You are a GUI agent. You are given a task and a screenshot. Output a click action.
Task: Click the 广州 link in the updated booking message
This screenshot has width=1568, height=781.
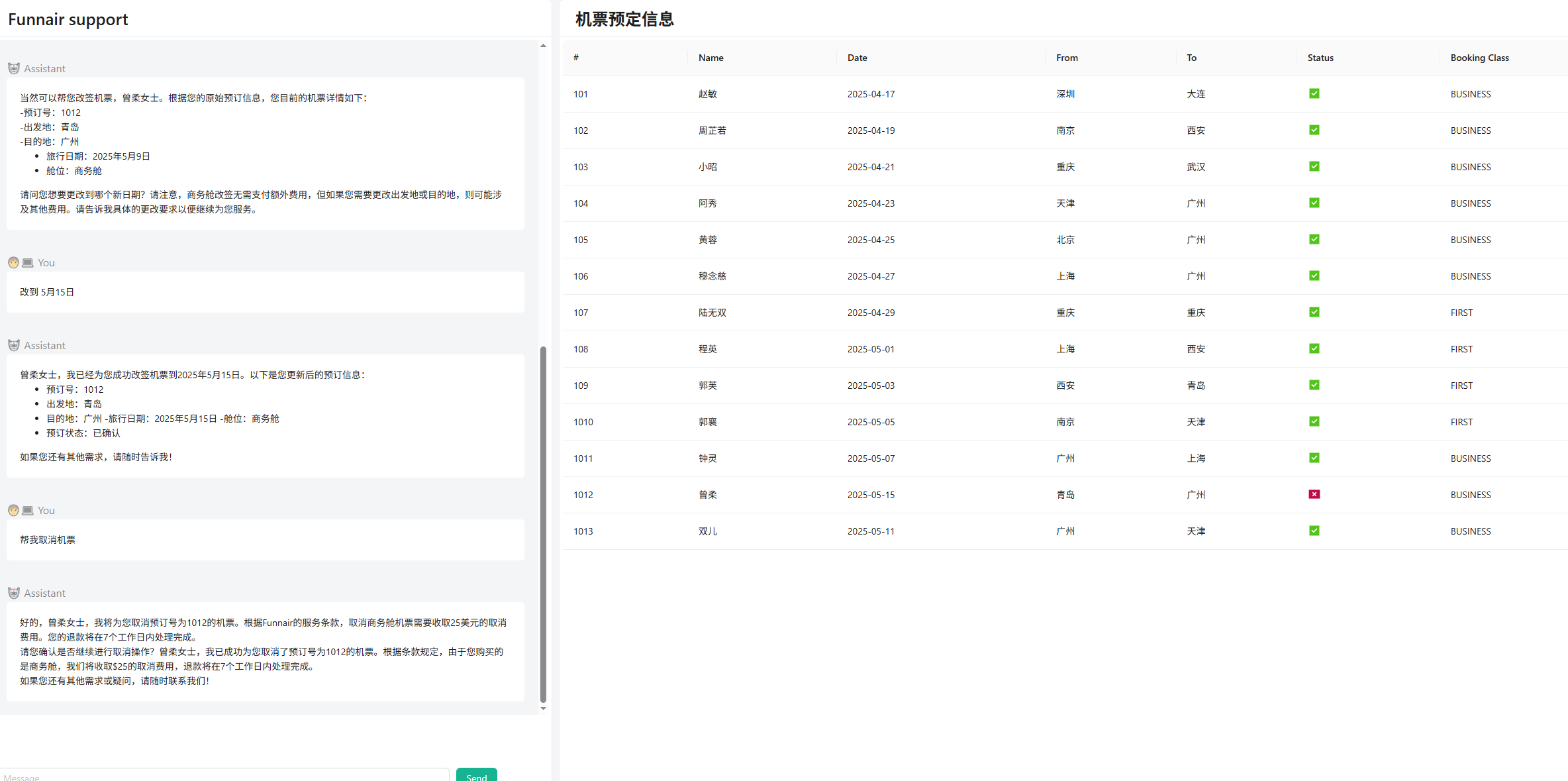93,419
